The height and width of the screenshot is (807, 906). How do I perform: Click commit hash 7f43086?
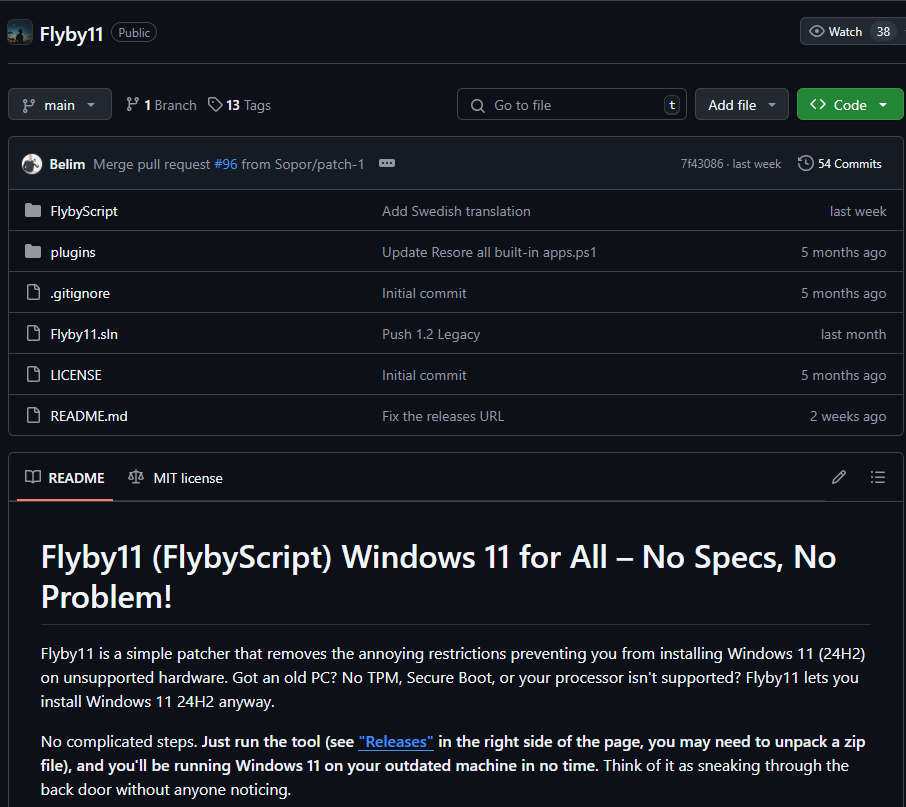tap(701, 164)
